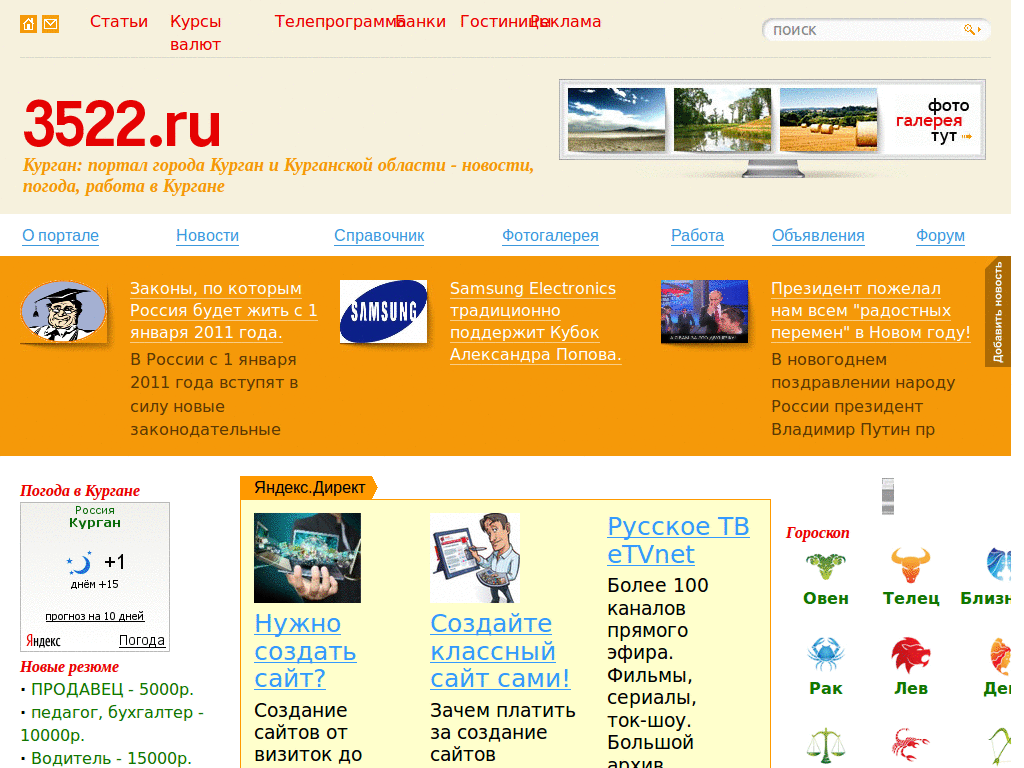Open the Телепрограмма menu item
This screenshot has width=1024, height=768.
tap(336, 22)
